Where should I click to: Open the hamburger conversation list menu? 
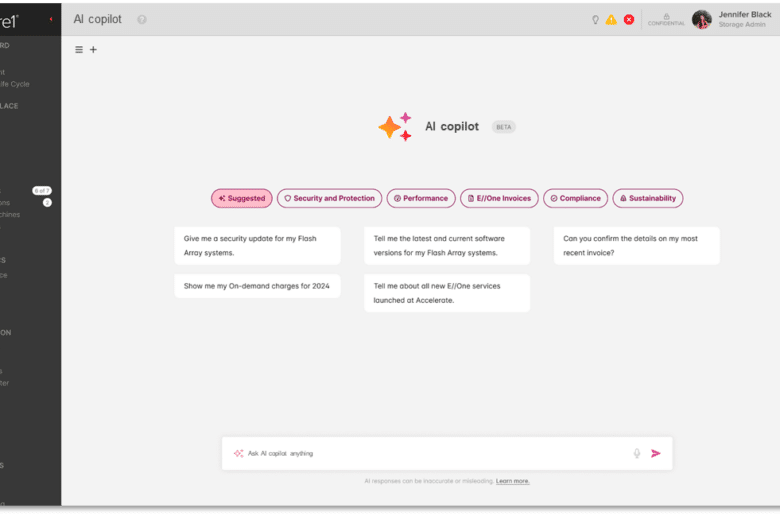(x=79, y=50)
